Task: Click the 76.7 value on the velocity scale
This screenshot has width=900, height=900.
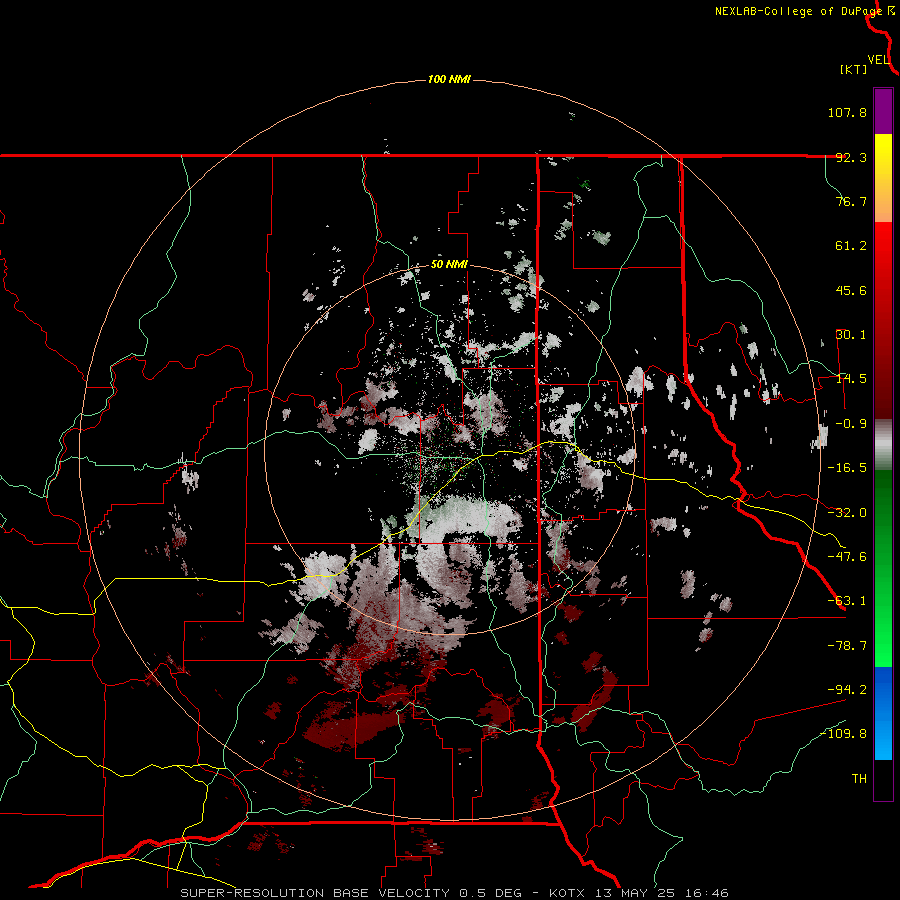Action: pyautogui.click(x=851, y=201)
